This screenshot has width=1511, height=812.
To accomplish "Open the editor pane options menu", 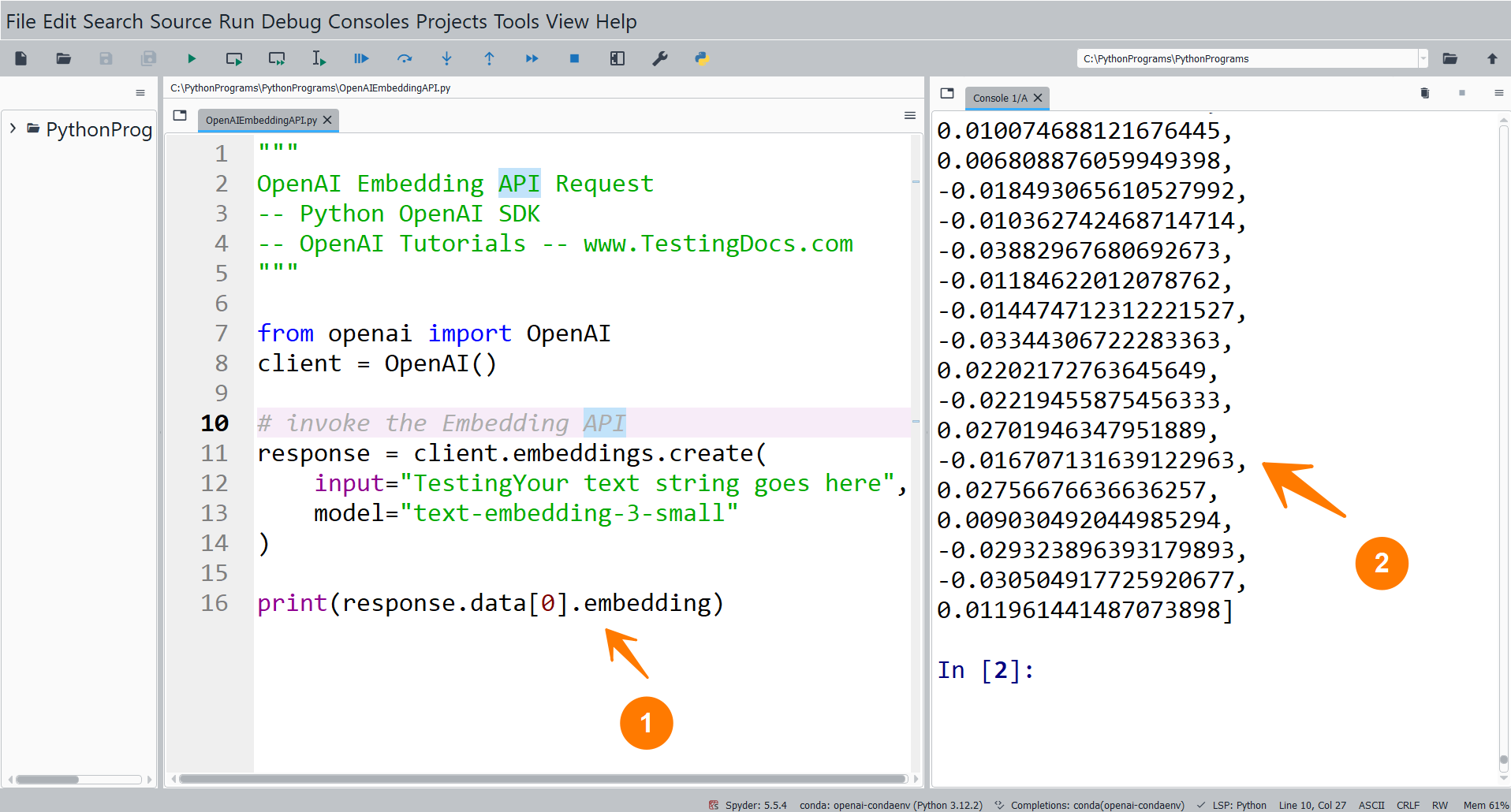I will click(909, 116).
